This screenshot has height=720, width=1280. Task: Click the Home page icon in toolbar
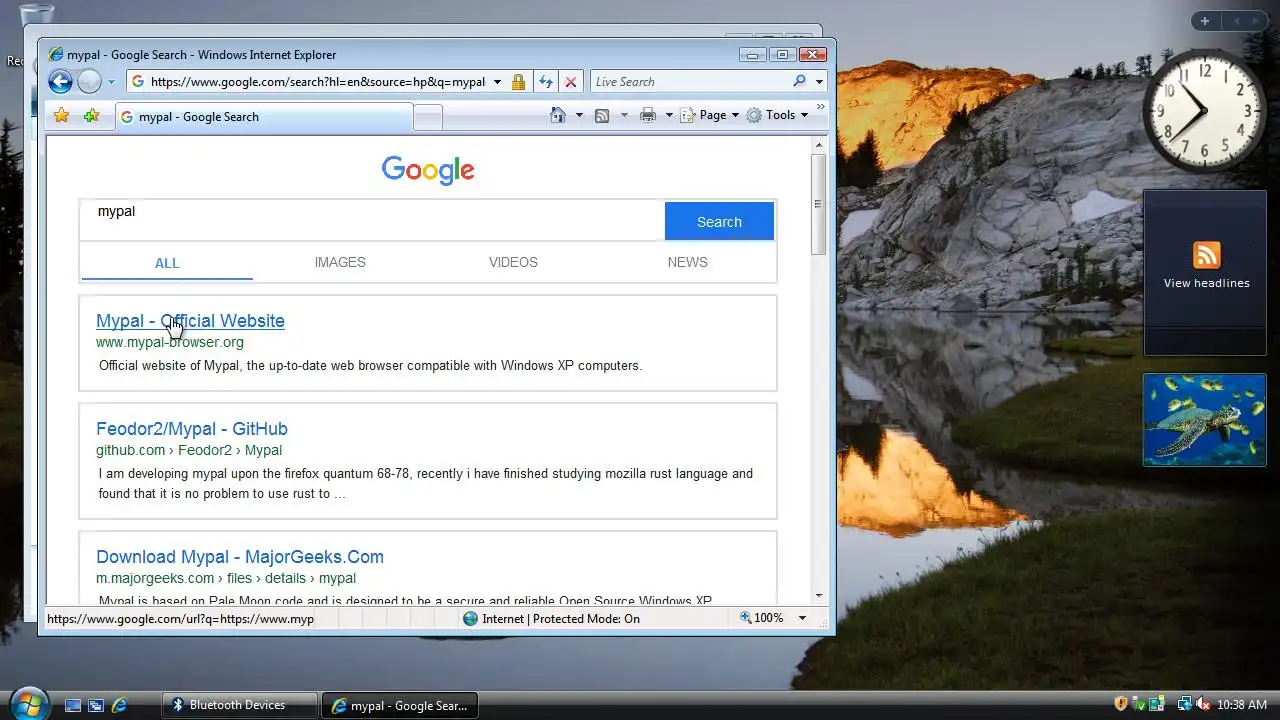point(559,115)
